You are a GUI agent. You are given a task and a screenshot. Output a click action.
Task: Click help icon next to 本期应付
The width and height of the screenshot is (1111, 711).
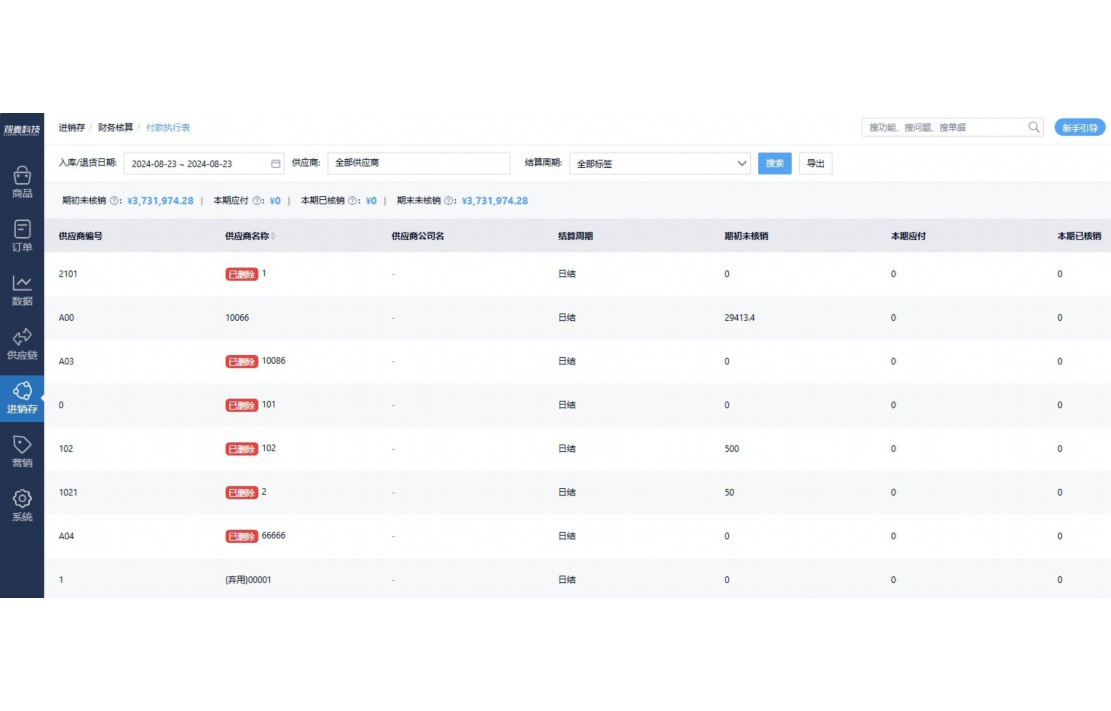(x=256, y=201)
